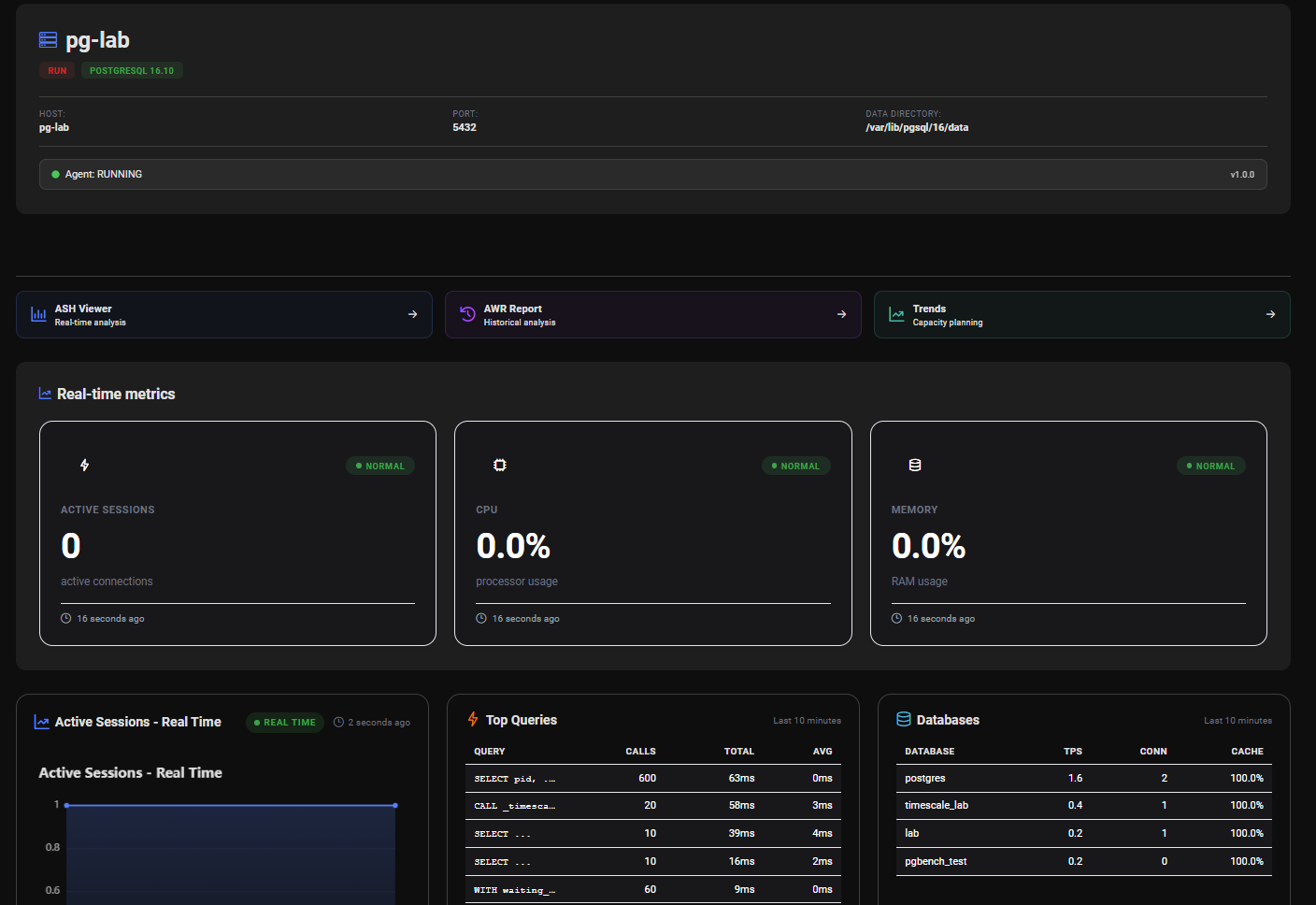
Task: Click clock icon in Active Sessions card
Action: pyautogui.click(x=66, y=618)
